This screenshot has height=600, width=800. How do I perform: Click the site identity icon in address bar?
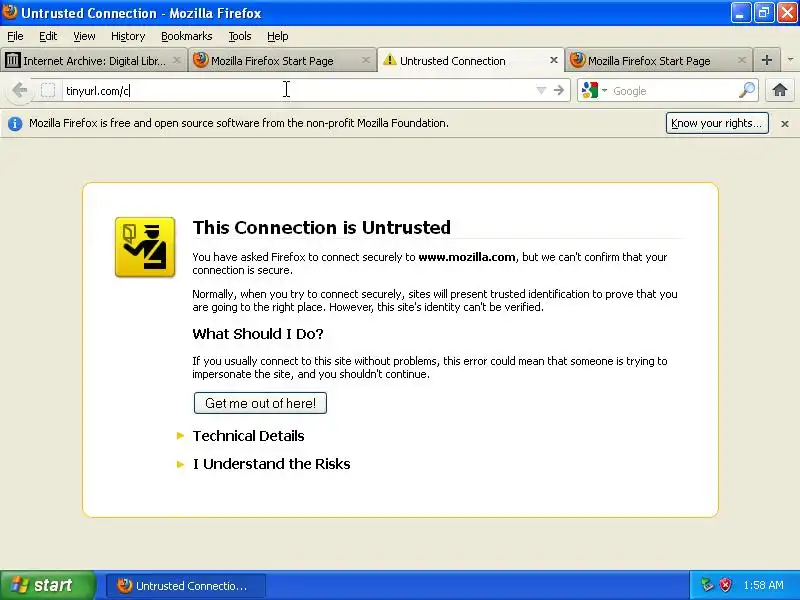48,91
